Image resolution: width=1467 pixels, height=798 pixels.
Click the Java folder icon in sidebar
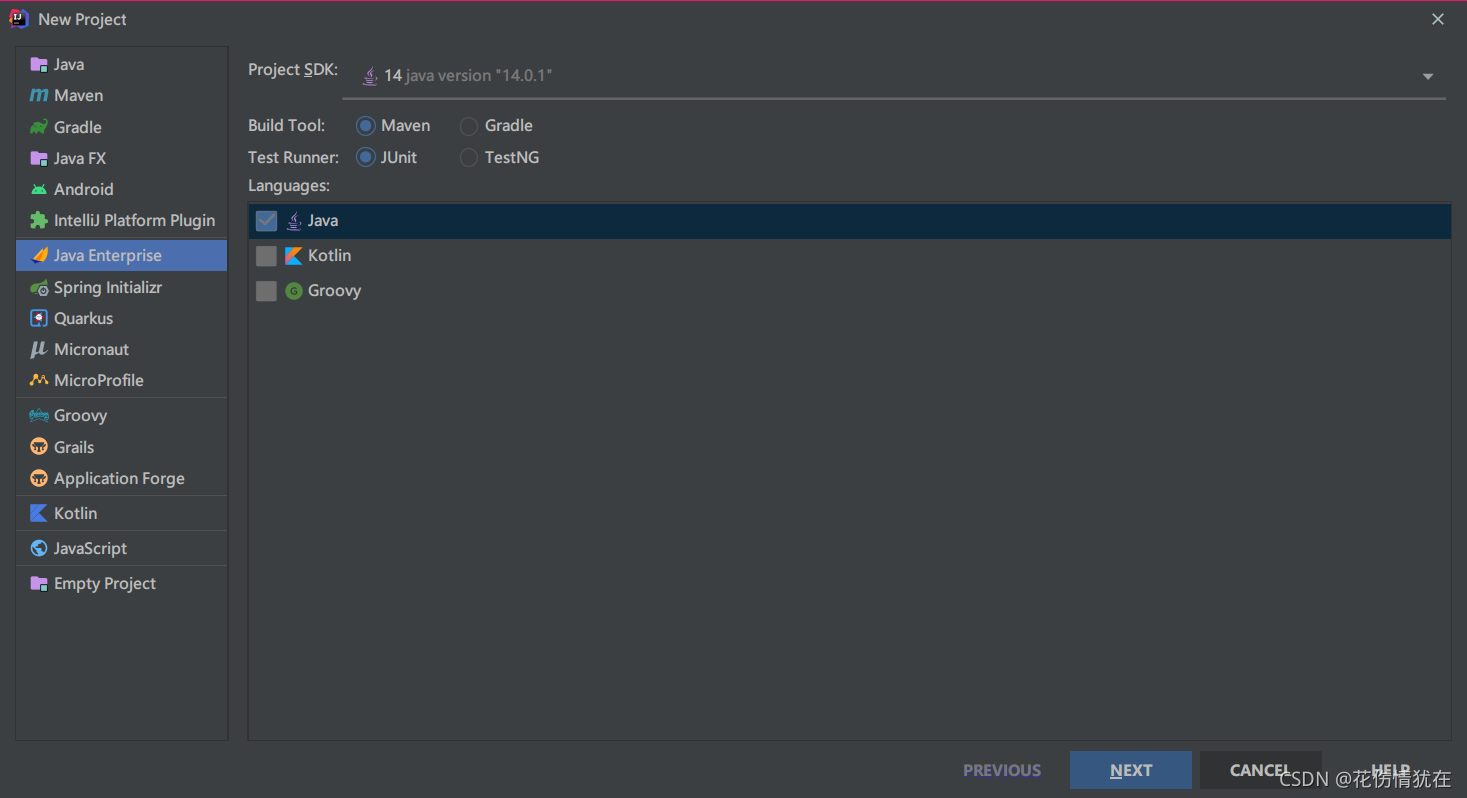point(39,64)
